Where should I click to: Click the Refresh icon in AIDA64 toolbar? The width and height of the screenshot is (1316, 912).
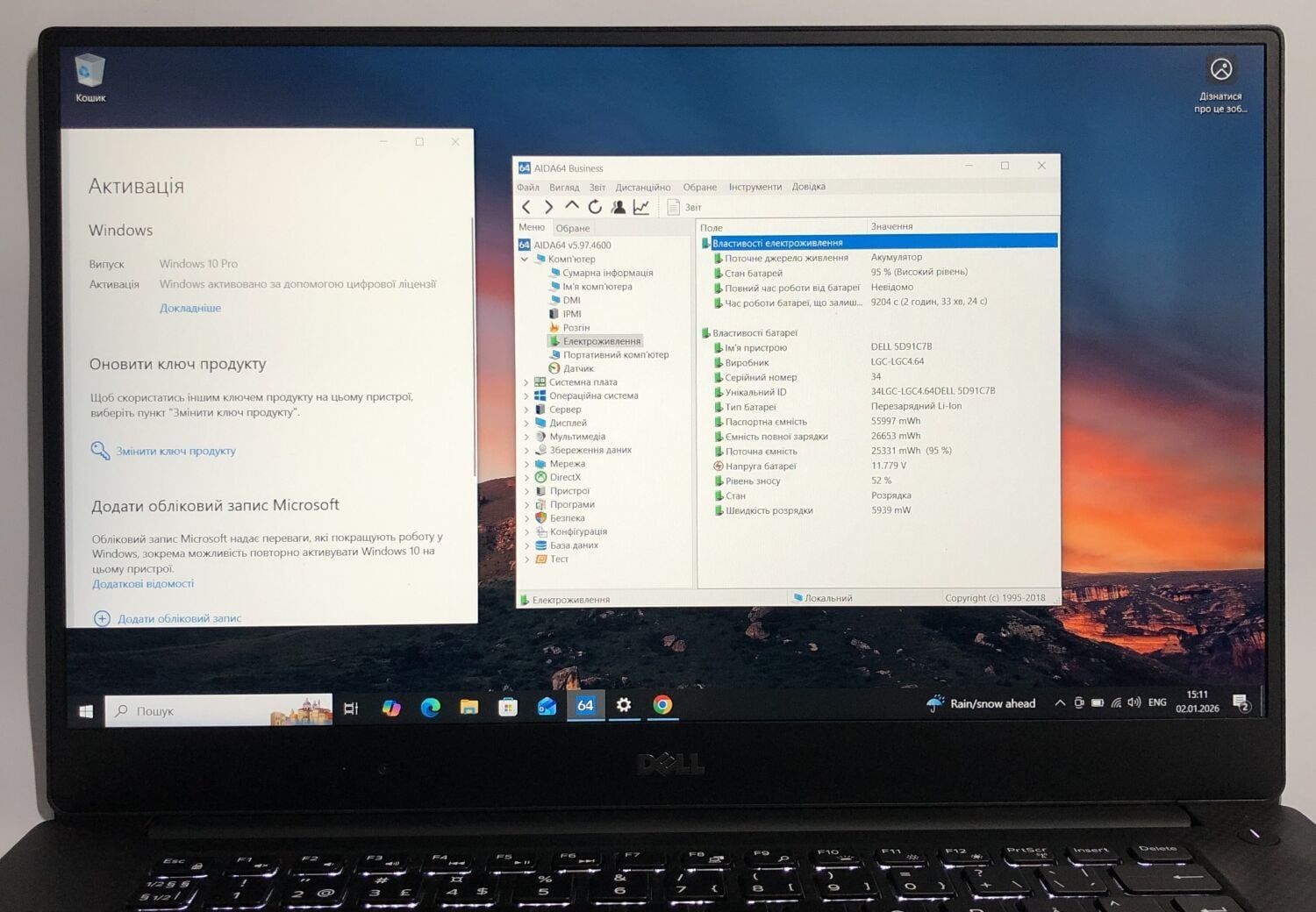pyautogui.click(x=595, y=207)
